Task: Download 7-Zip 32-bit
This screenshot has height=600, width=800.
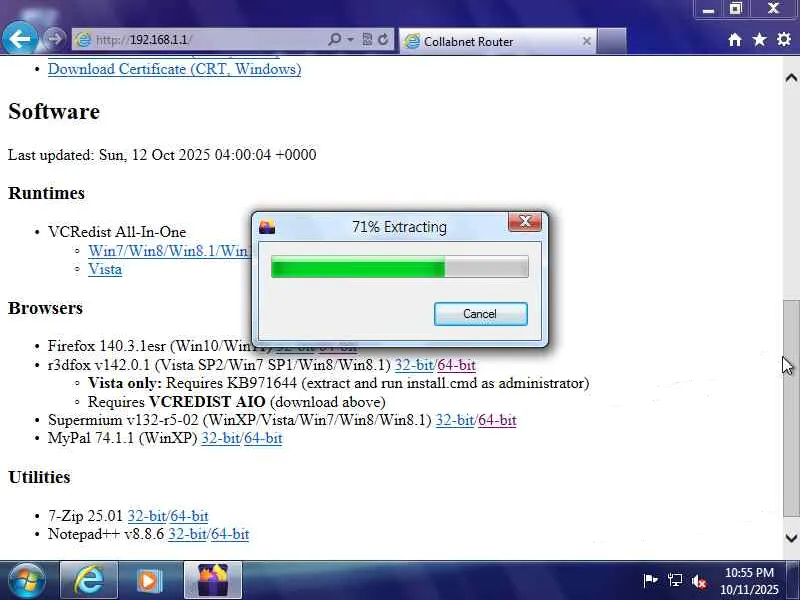Action: point(146,516)
